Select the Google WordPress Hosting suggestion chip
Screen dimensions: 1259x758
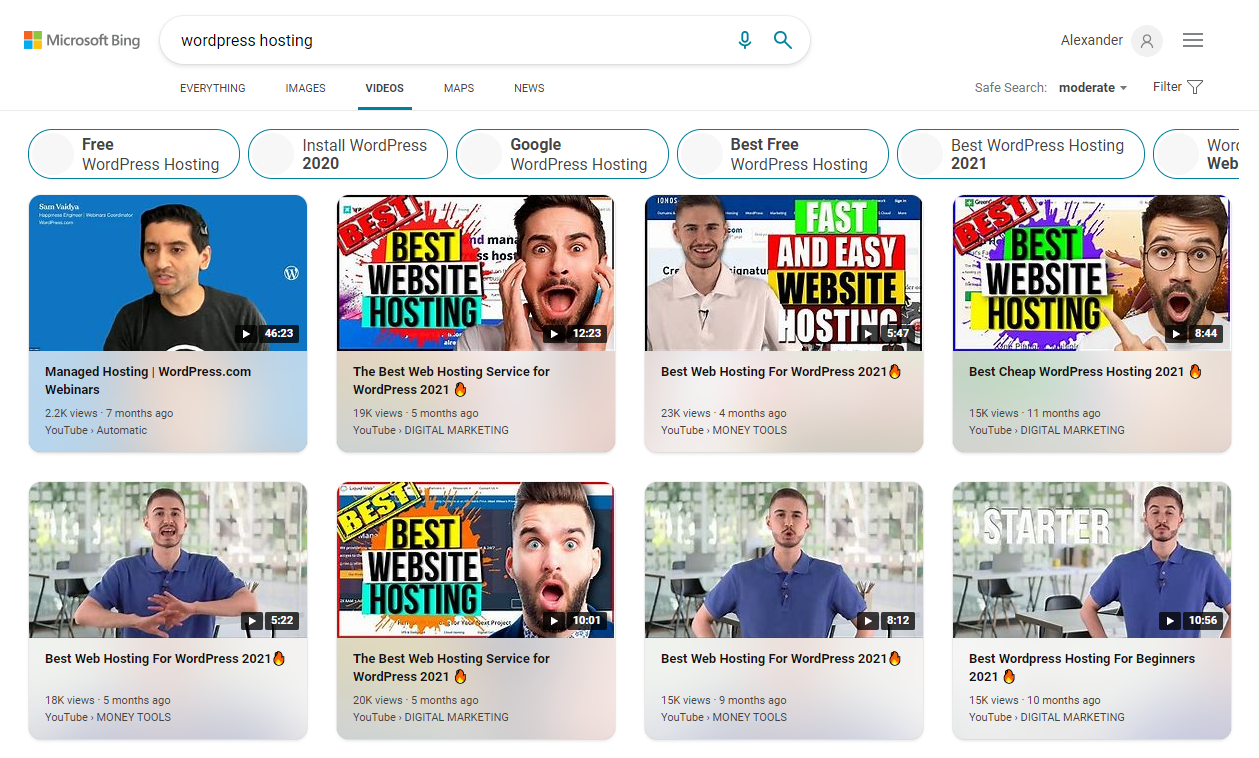(x=562, y=153)
